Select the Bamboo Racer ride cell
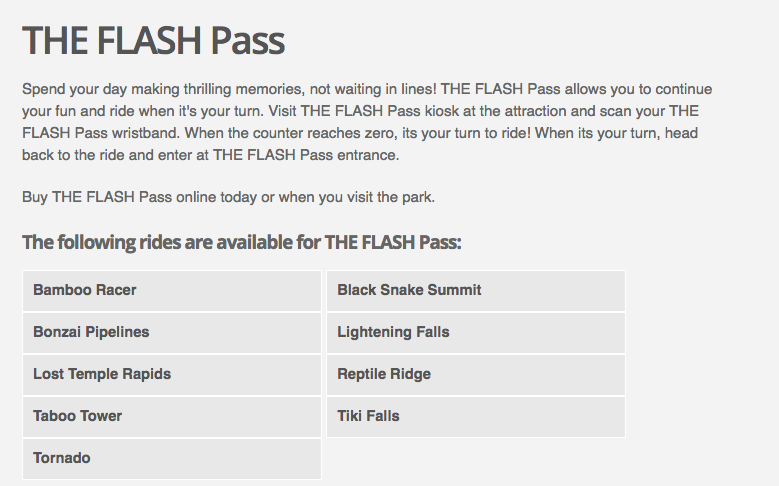This screenshot has width=779, height=486. click(x=172, y=291)
